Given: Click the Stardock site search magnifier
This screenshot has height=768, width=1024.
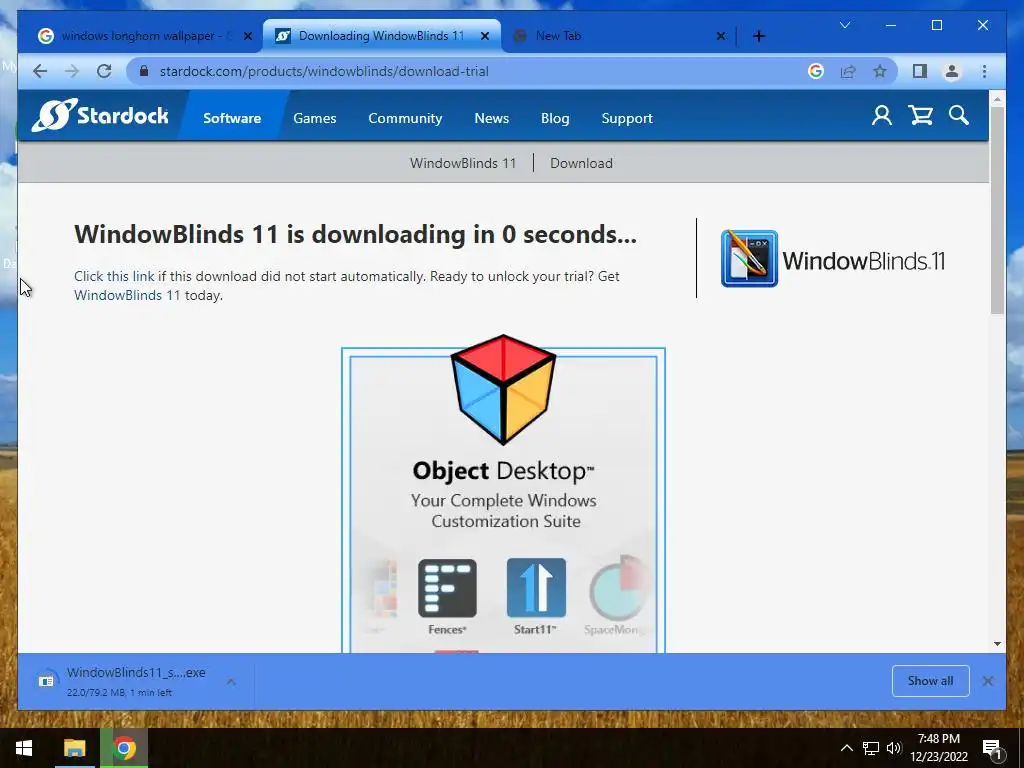Looking at the screenshot, I should point(959,116).
